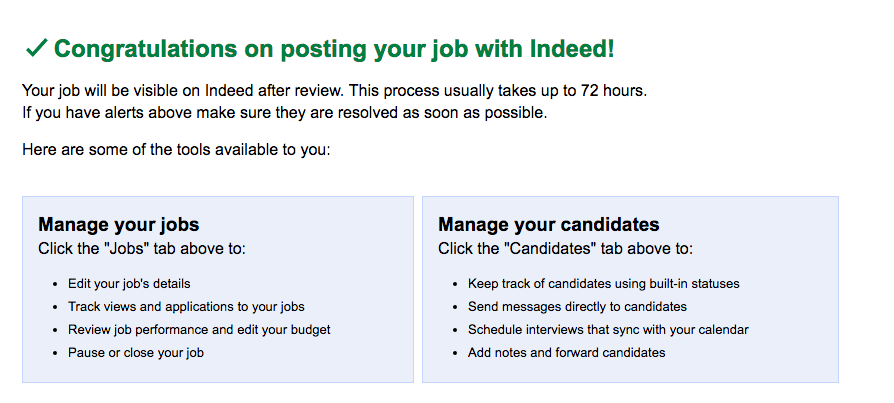Screen dimensions: 894x403
Task: Select Schedule interviews that sync with your calendar
Action: click(608, 329)
